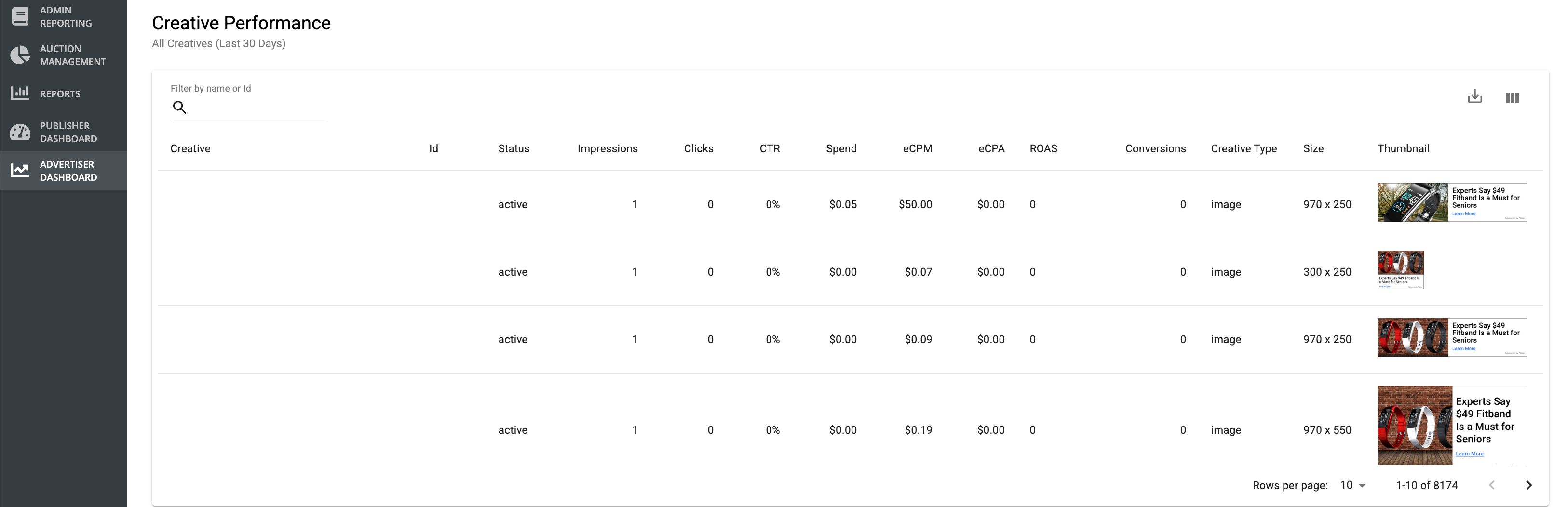Sort table by eCPM column
Image resolution: width=1568 pixels, height=507 pixels.
click(917, 148)
